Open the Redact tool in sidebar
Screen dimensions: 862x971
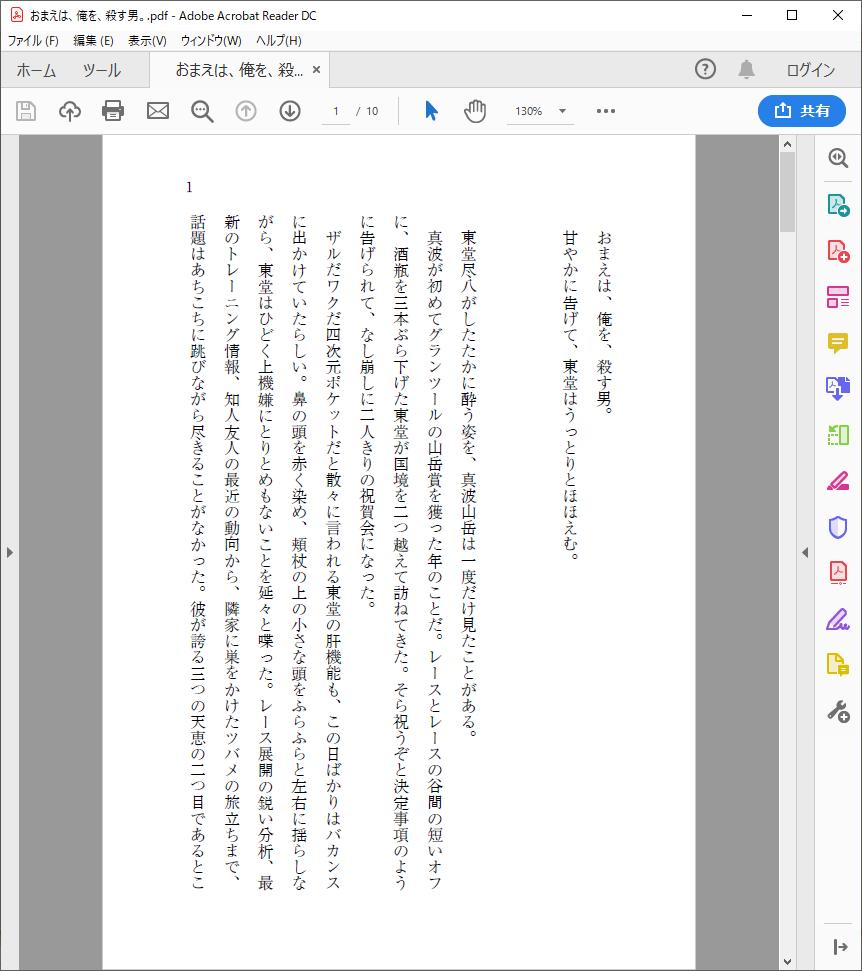838,481
